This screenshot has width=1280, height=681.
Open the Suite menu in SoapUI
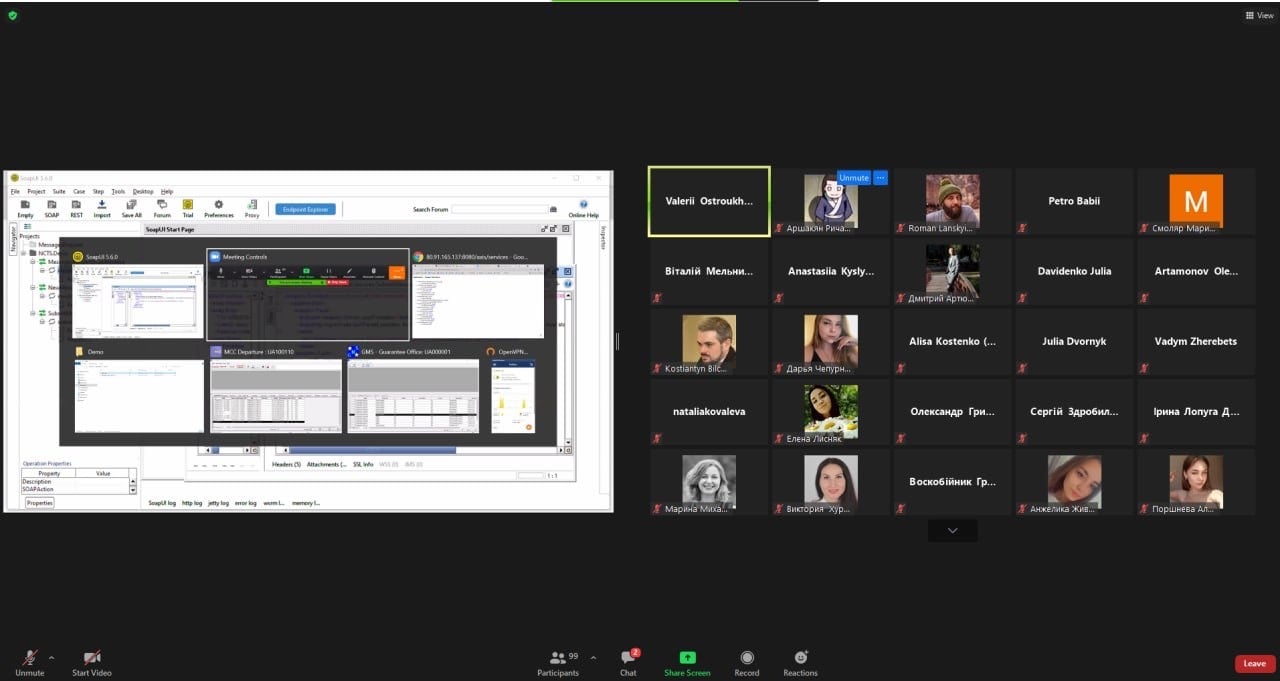(59, 191)
